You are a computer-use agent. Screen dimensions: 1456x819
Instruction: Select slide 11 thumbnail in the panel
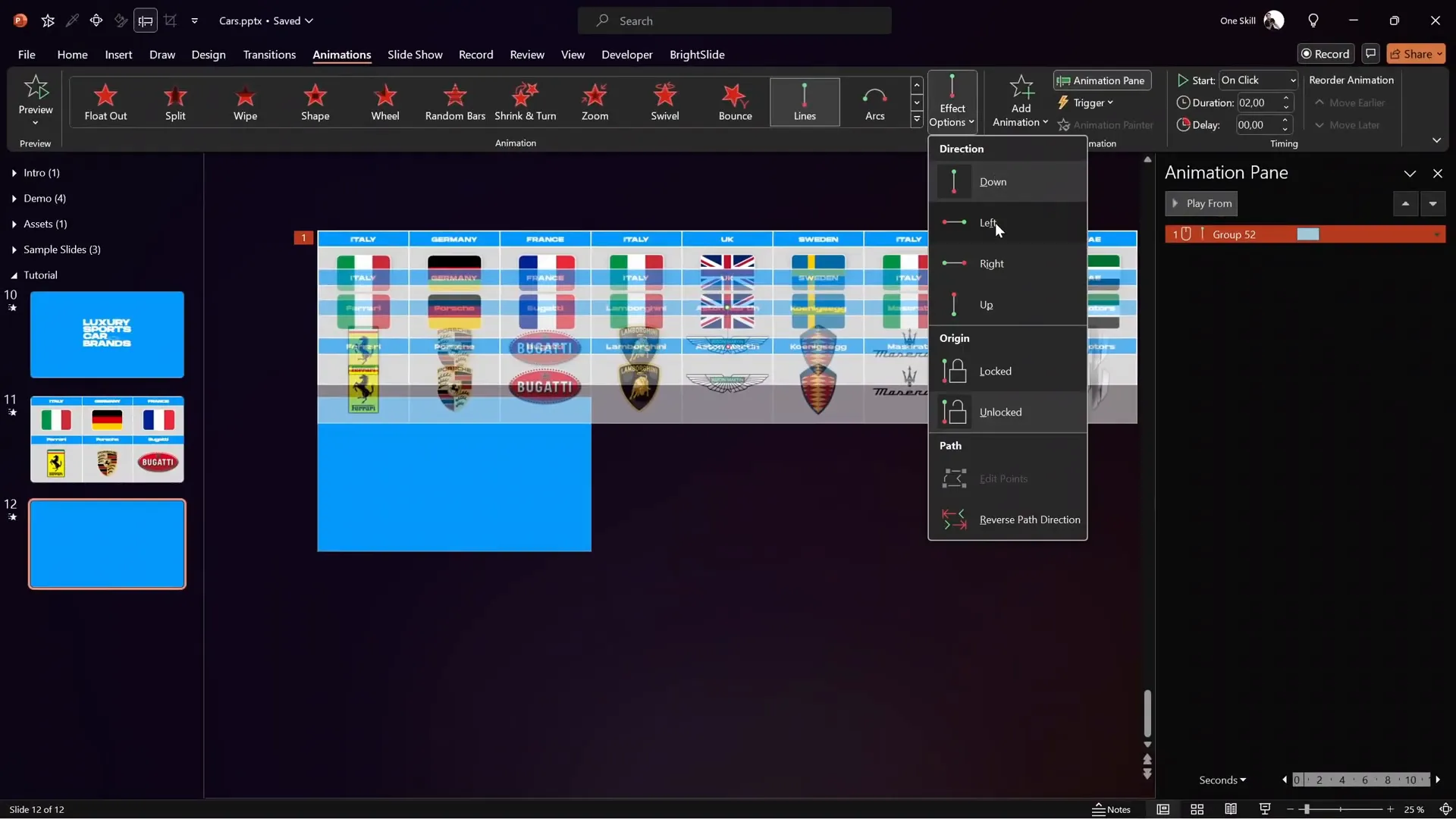click(x=107, y=438)
